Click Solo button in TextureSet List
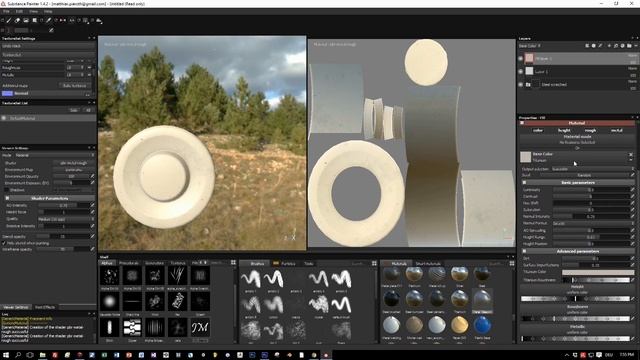 click(x=74, y=110)
